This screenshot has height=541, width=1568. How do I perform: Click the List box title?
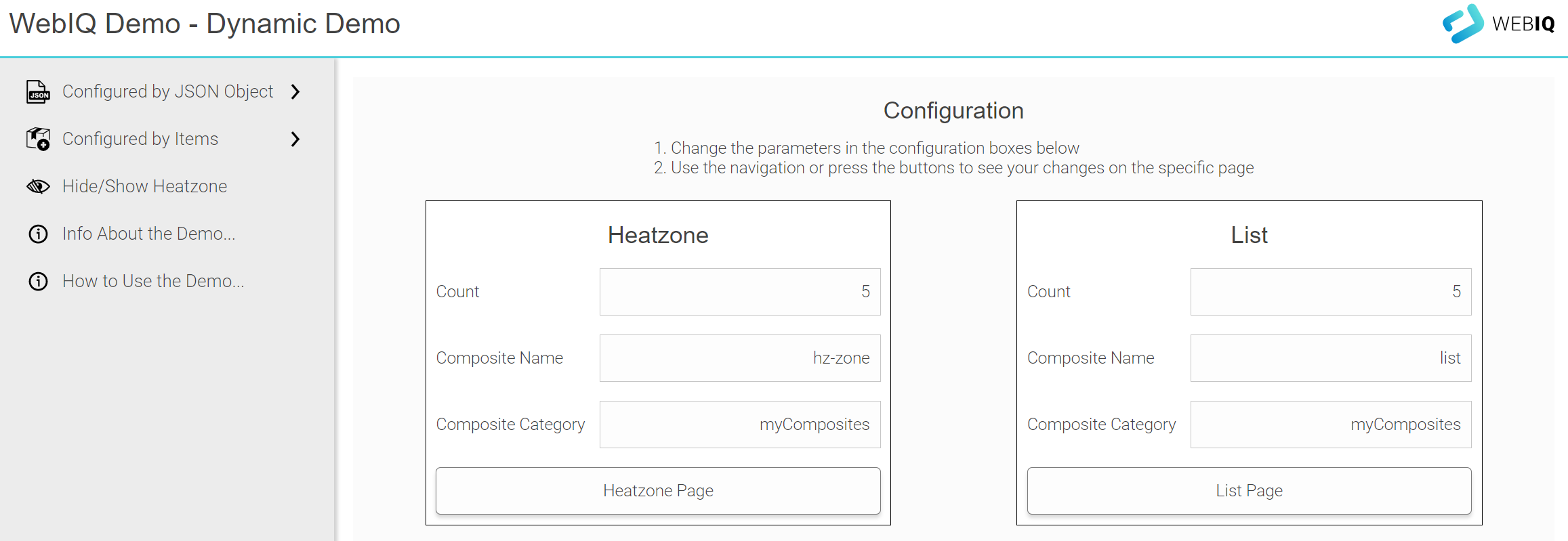pyautogui.click(x=1249, y=235)
